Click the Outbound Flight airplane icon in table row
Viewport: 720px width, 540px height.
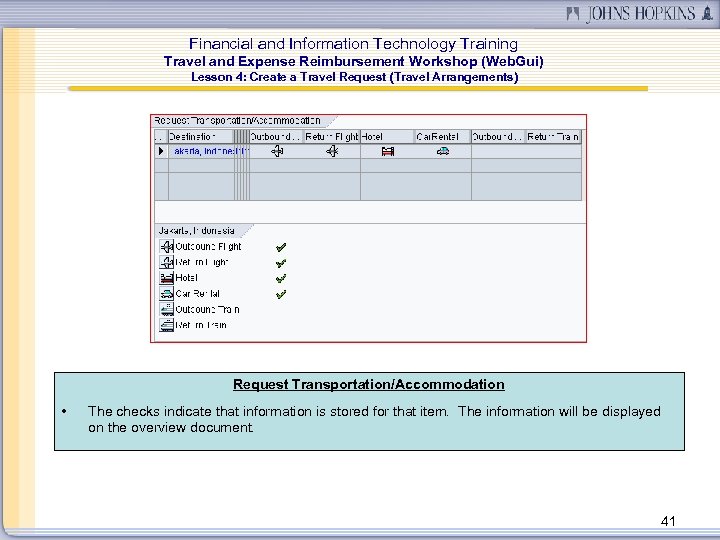pos(277,151)
